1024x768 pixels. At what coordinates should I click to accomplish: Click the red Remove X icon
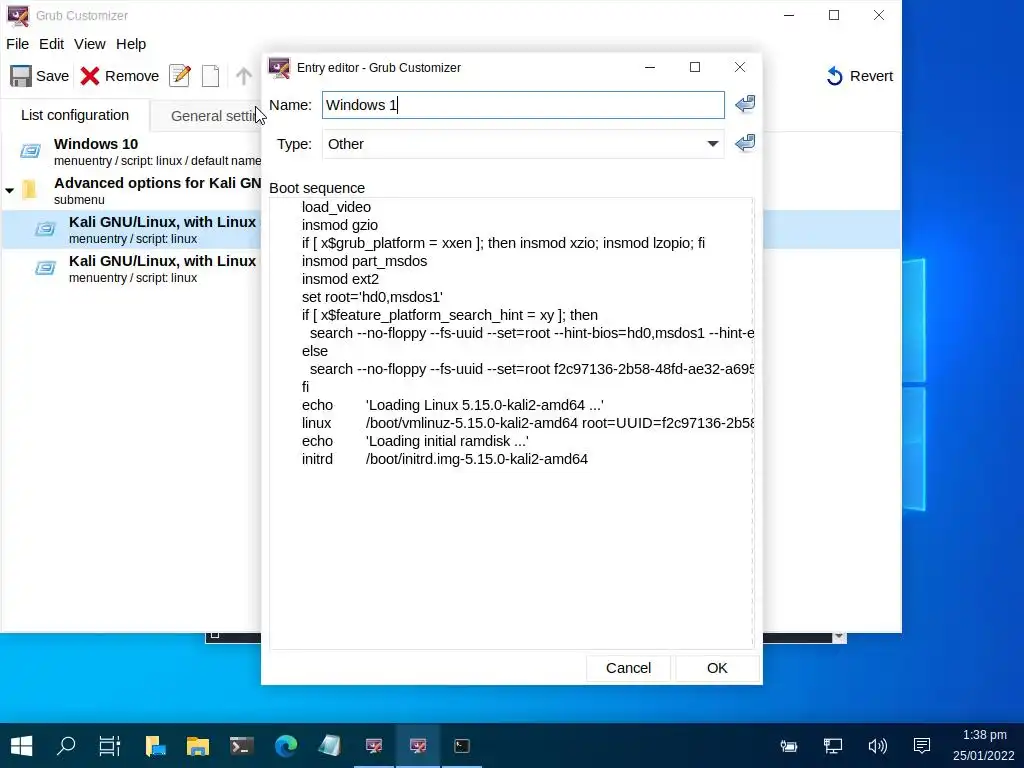click(90, 76)
